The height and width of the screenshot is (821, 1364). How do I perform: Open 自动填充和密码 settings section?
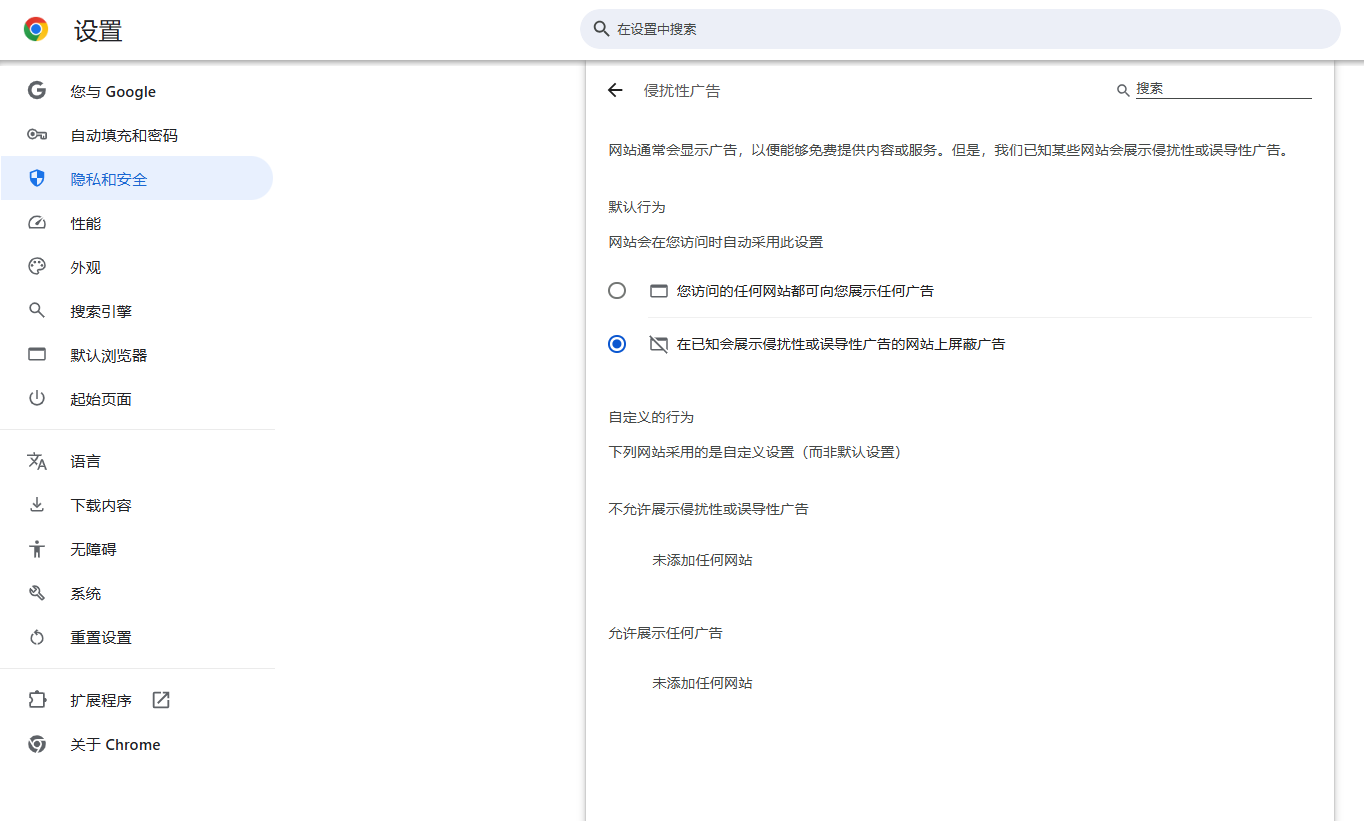tap(137, 135)
